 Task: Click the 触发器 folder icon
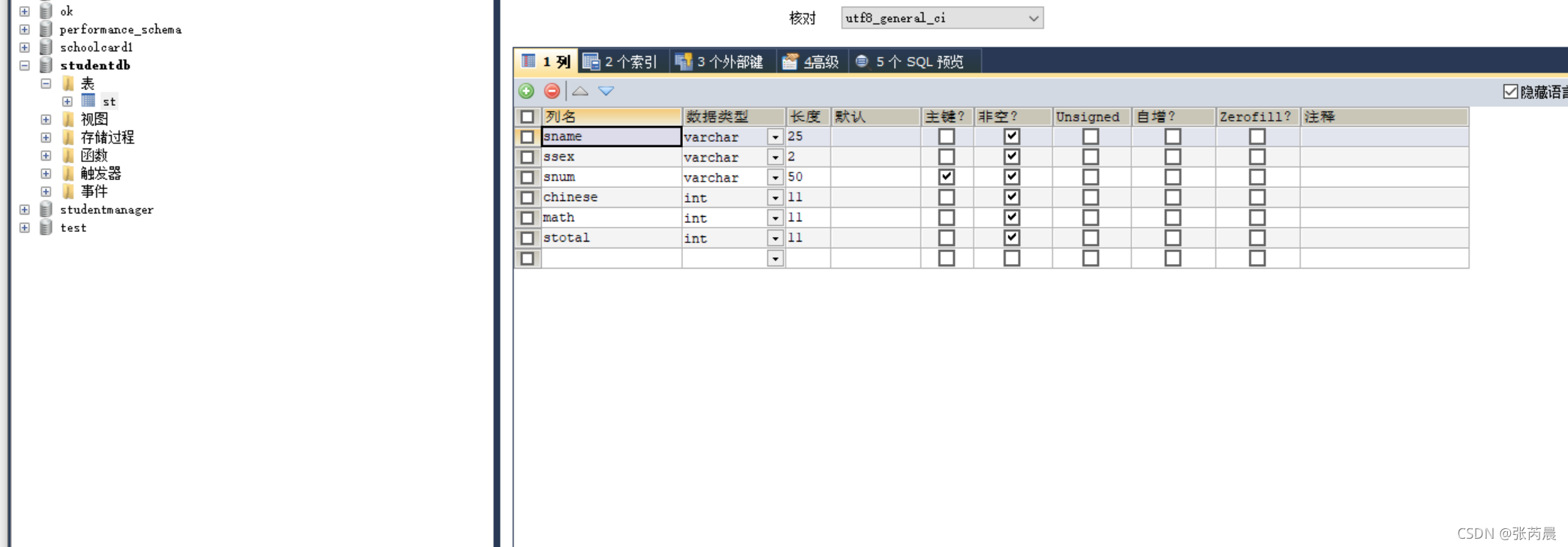click(68, 173)
